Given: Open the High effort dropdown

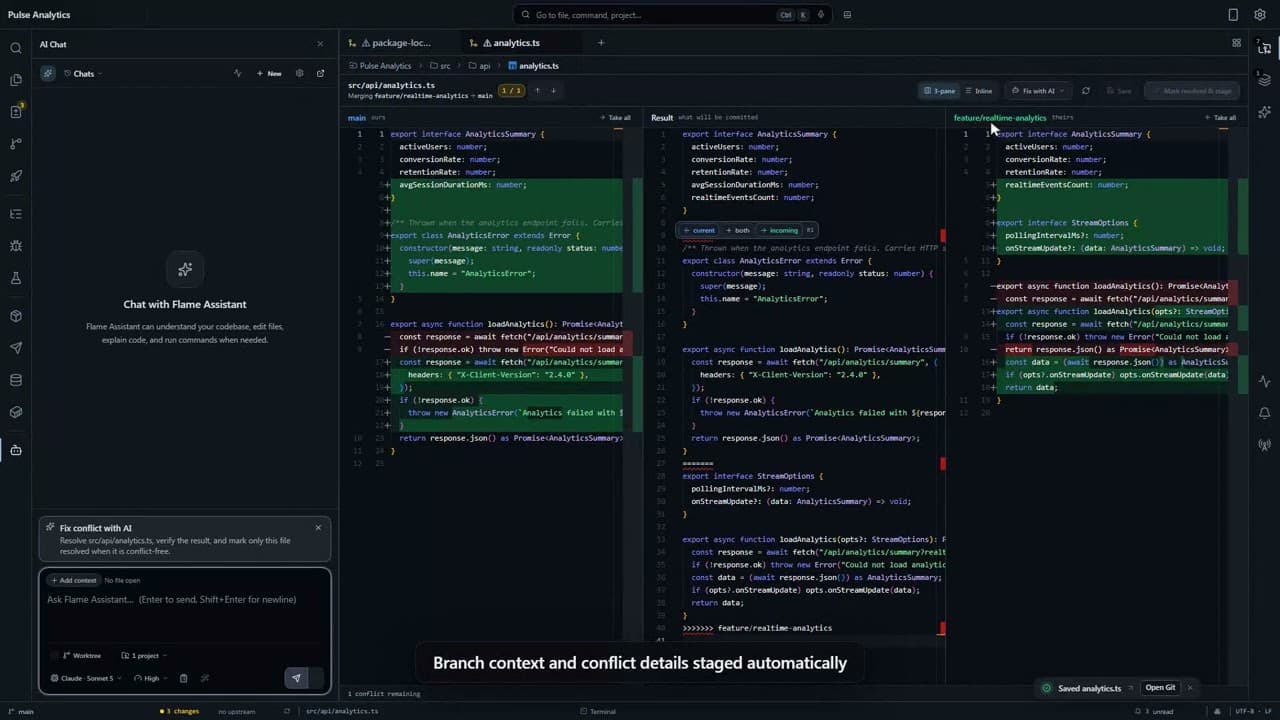Looking at the screenshot, I should click(x=149, y=678).
